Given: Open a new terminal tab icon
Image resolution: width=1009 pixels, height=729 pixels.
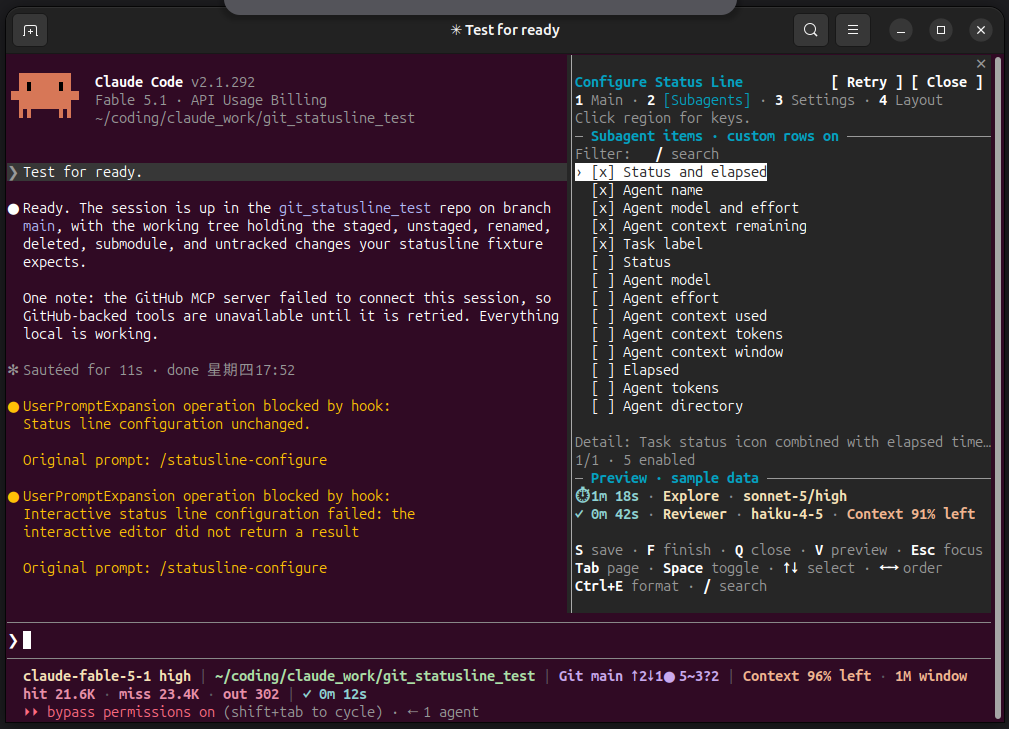Looking at the screenshot, I should pyautogui.click(x=30, y=30).
